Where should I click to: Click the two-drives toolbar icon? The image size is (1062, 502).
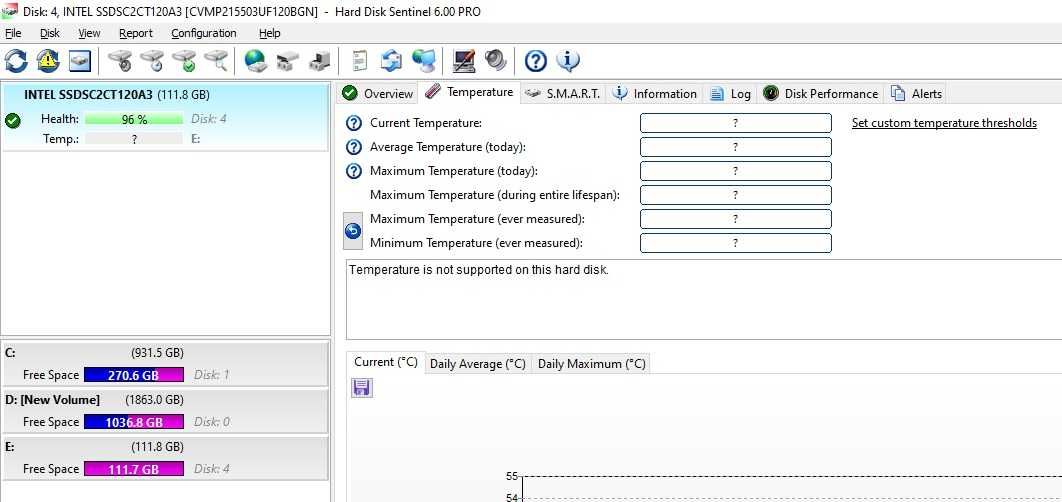pyautogui.click(x=287, y=61)
